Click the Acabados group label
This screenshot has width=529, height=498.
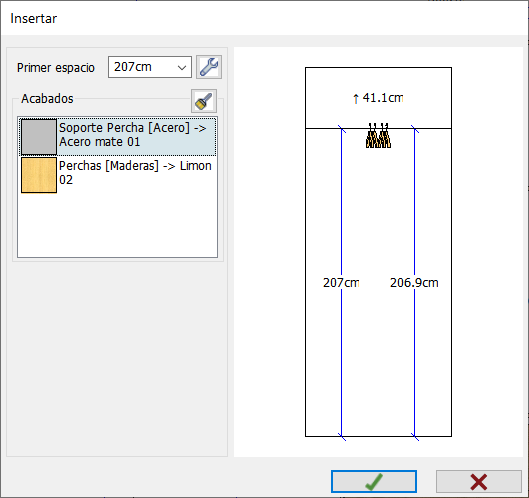47,99
